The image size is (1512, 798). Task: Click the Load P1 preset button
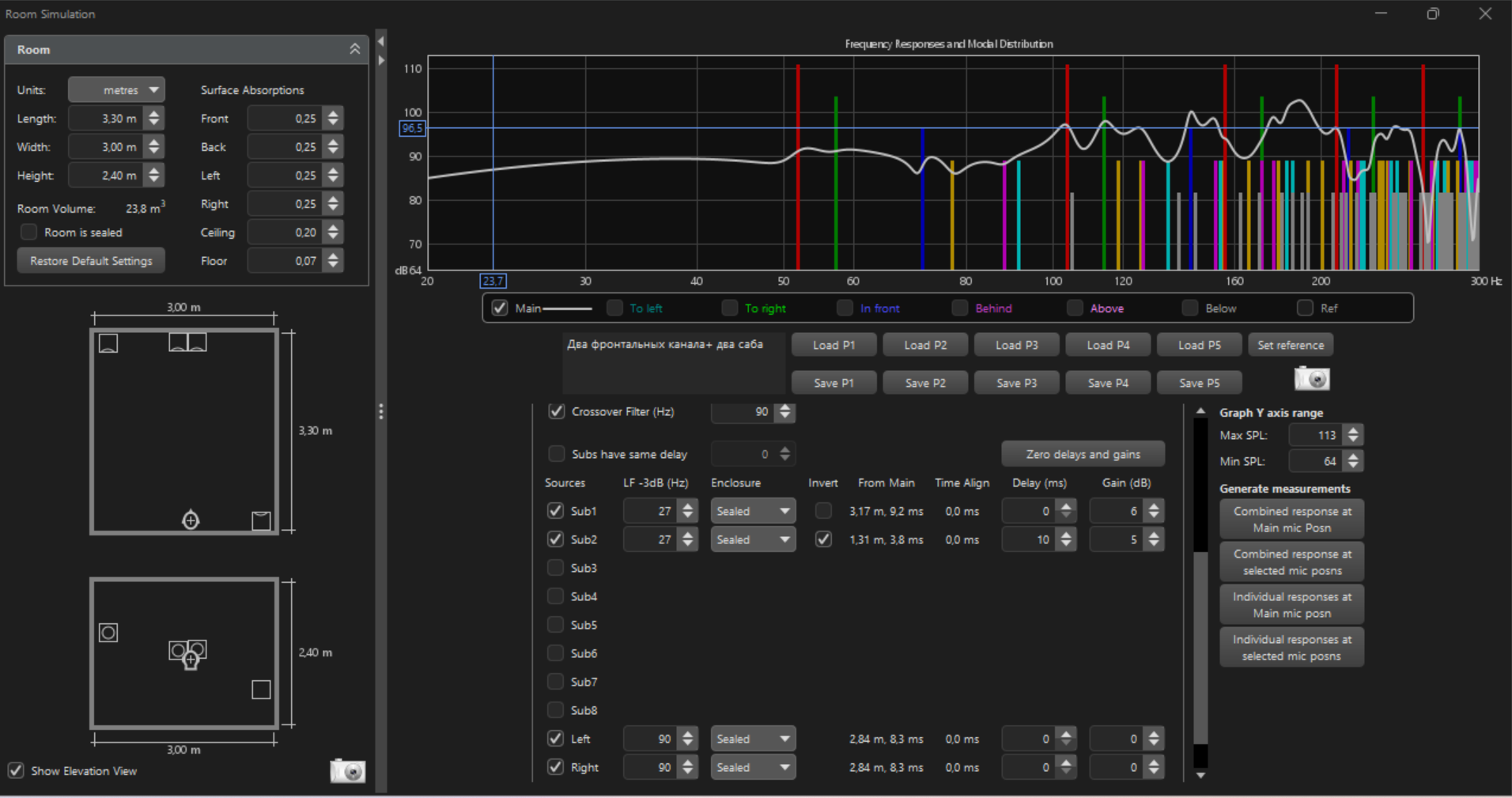click(833, 345)
